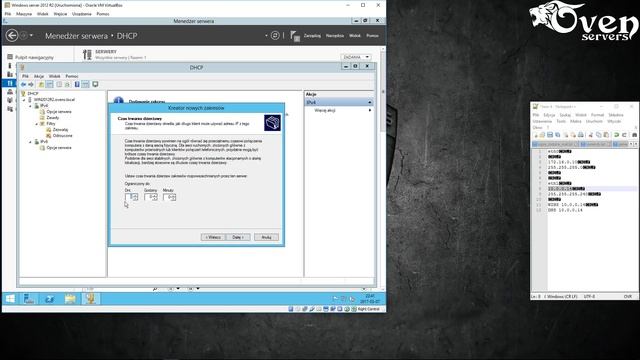Open Widok menu in Server Manager header
Viewport: 640px width, 360px height.
(x=355, y=36)
